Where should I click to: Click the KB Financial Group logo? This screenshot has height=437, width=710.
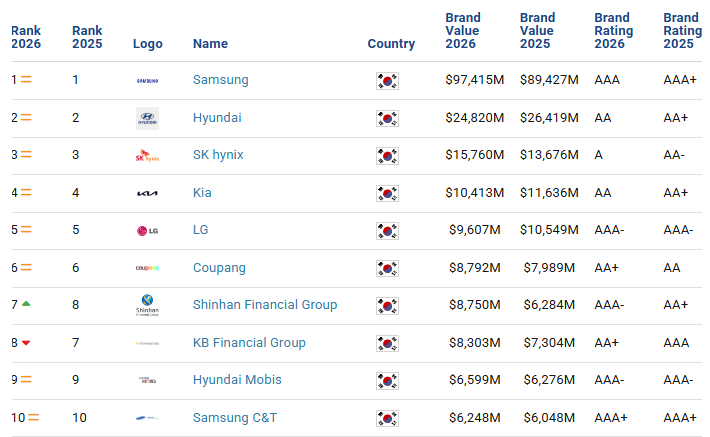click(148, 343)
